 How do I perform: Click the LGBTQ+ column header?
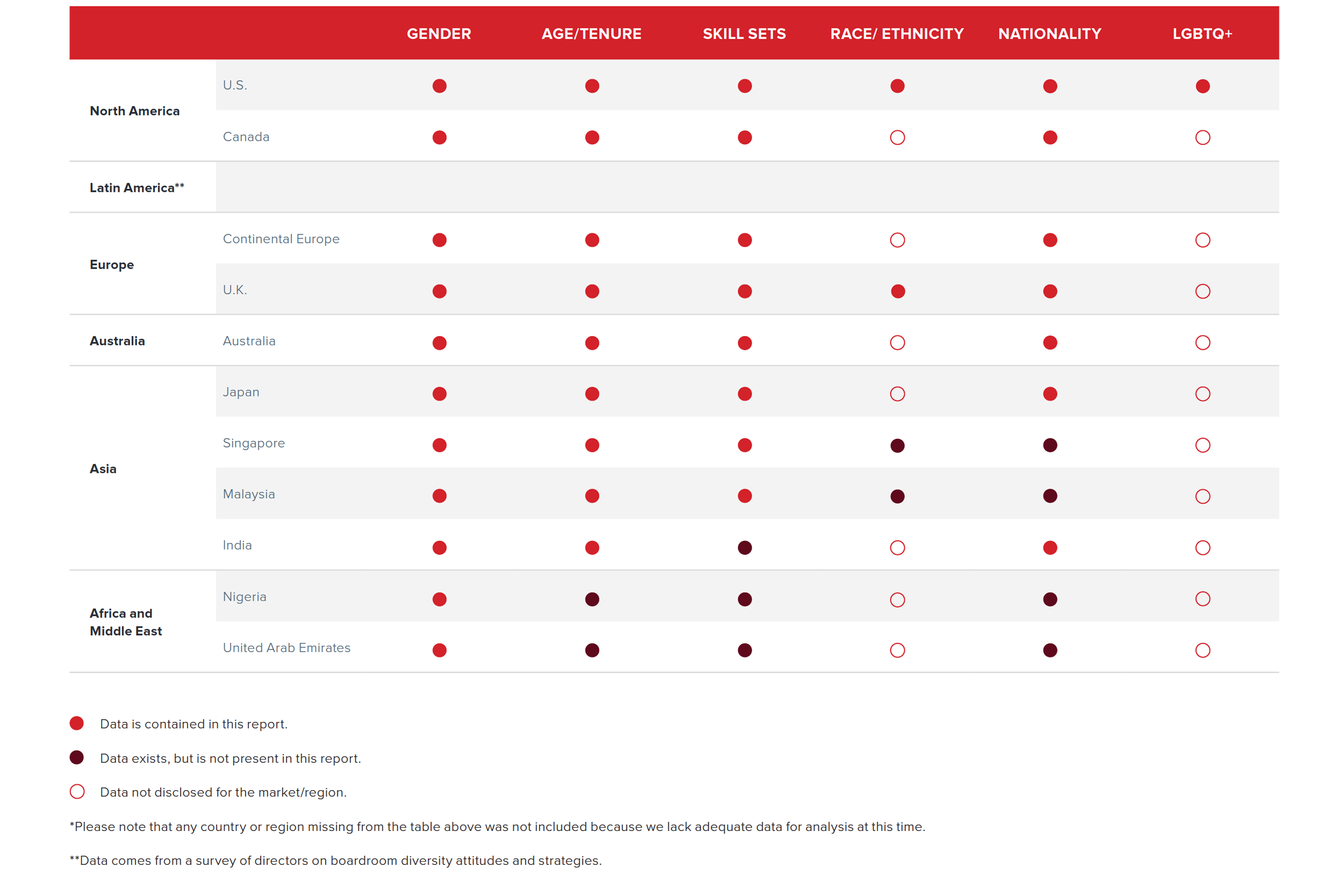point(1202,34)
